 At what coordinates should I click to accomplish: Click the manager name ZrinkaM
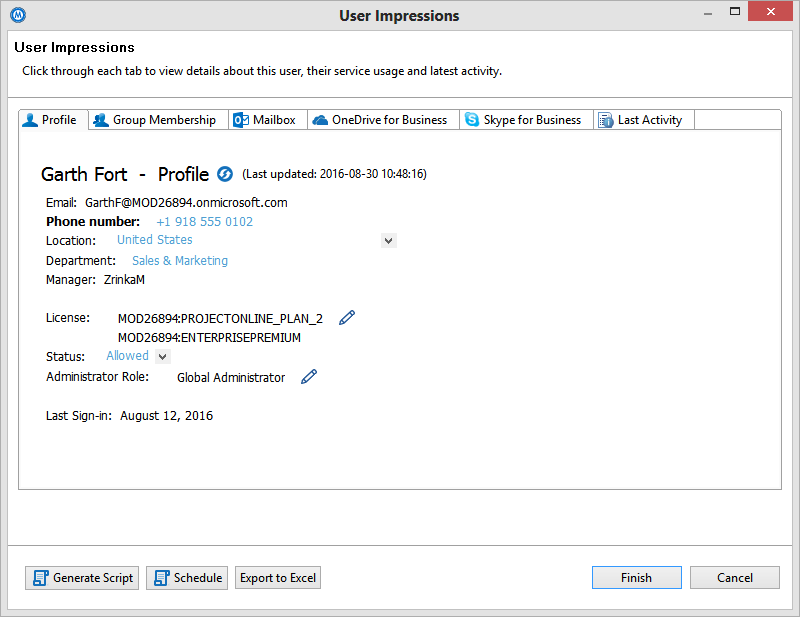[x=127, y=279]
